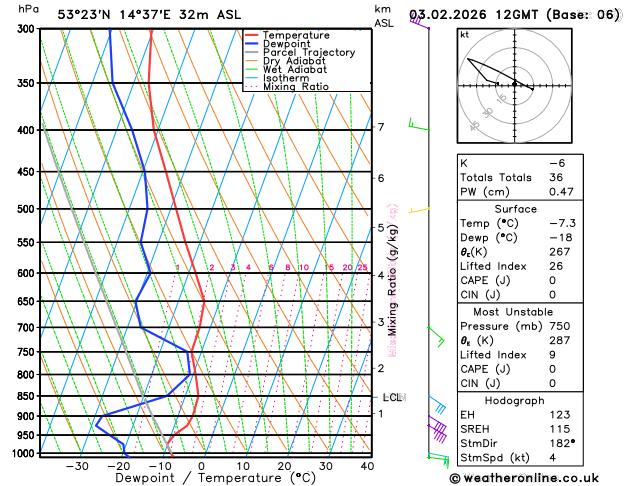629x486 pixels.
Task: Click the green wind barb near 700 hPa
Action: point(436,337)
